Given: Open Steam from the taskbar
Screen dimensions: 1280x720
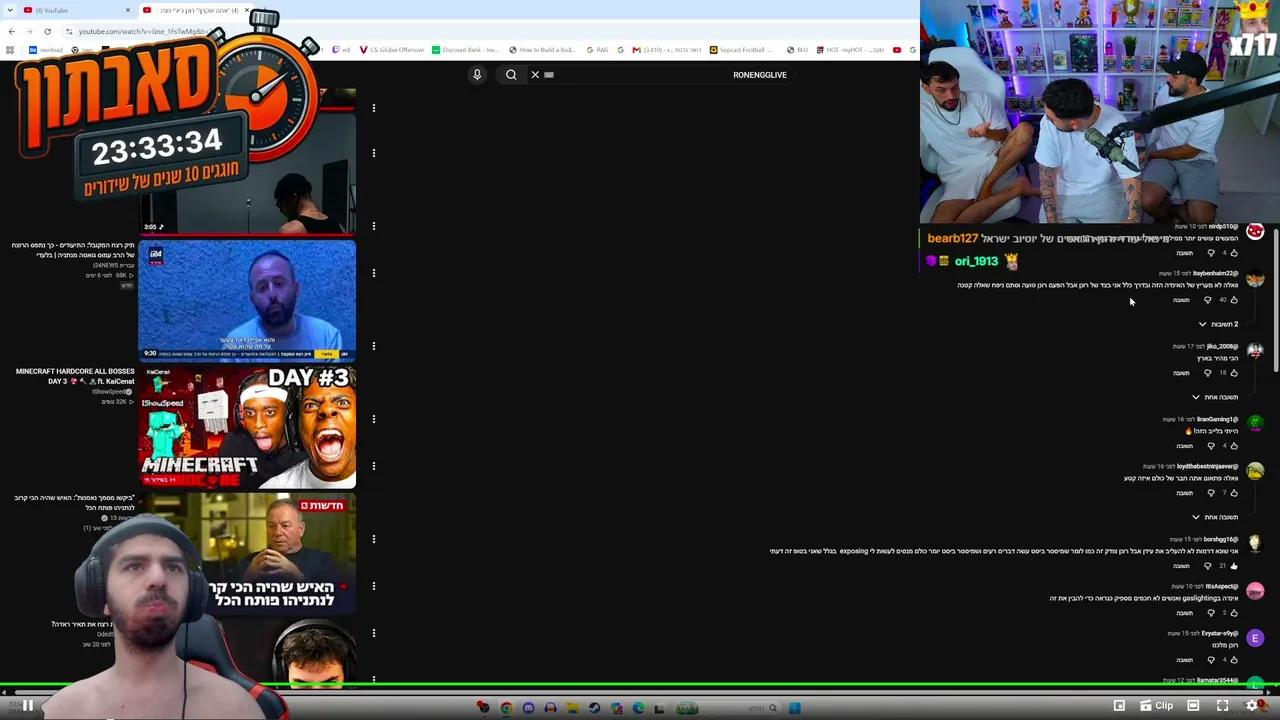Looking at the screenshot, I should [x=594, y=708].
